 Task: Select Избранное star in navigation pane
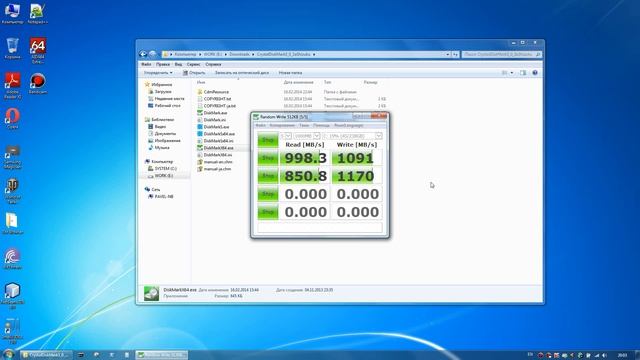click(147, 84)
